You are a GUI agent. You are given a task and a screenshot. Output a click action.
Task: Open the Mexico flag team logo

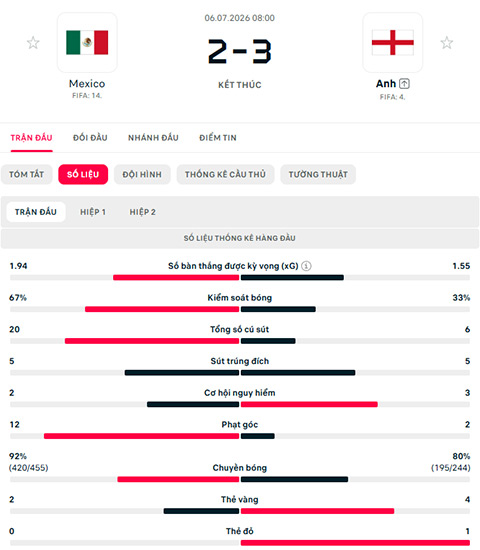click(x=87, y=42)
